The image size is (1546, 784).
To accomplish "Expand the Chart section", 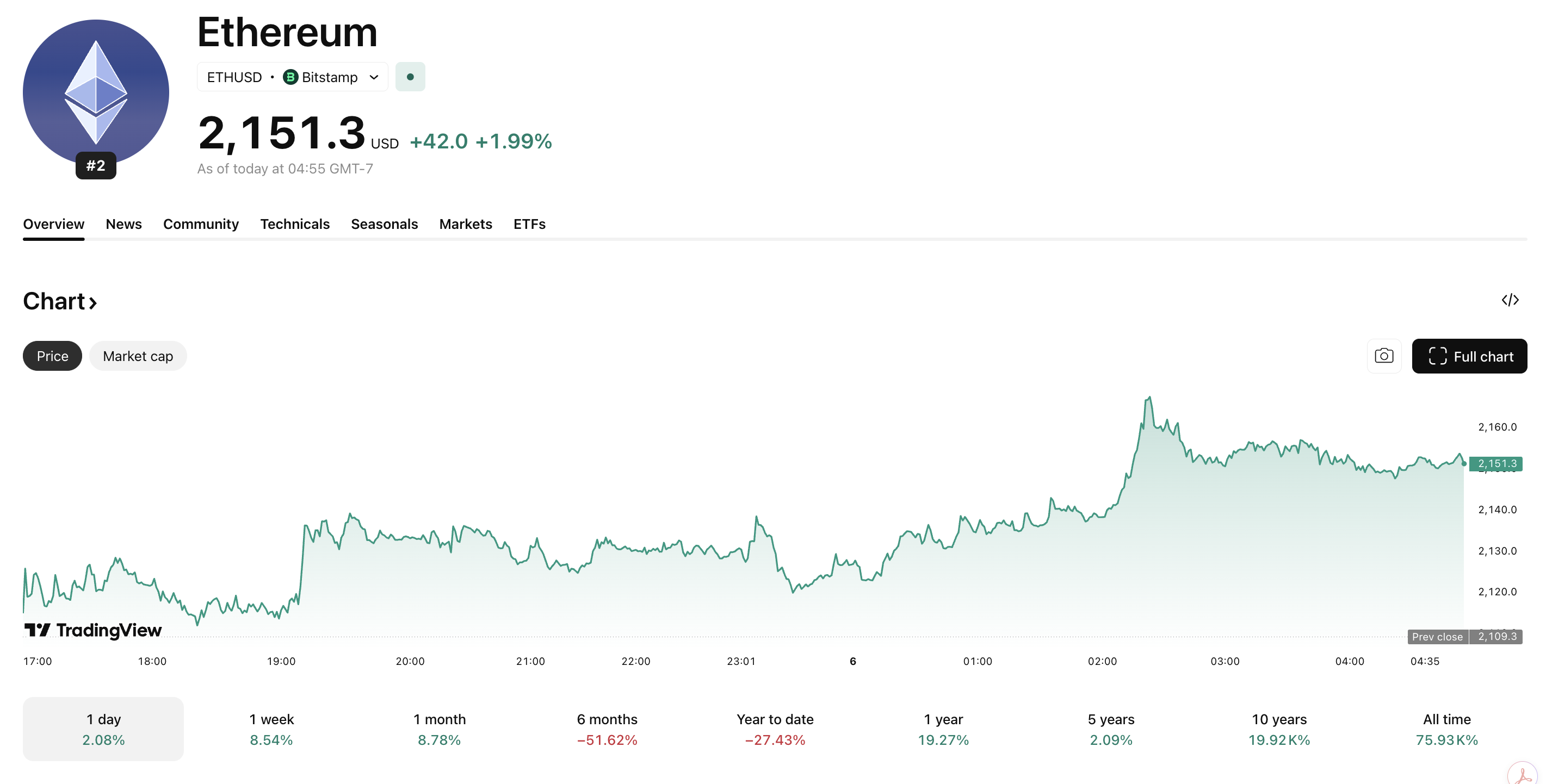I will click(60, 301).
